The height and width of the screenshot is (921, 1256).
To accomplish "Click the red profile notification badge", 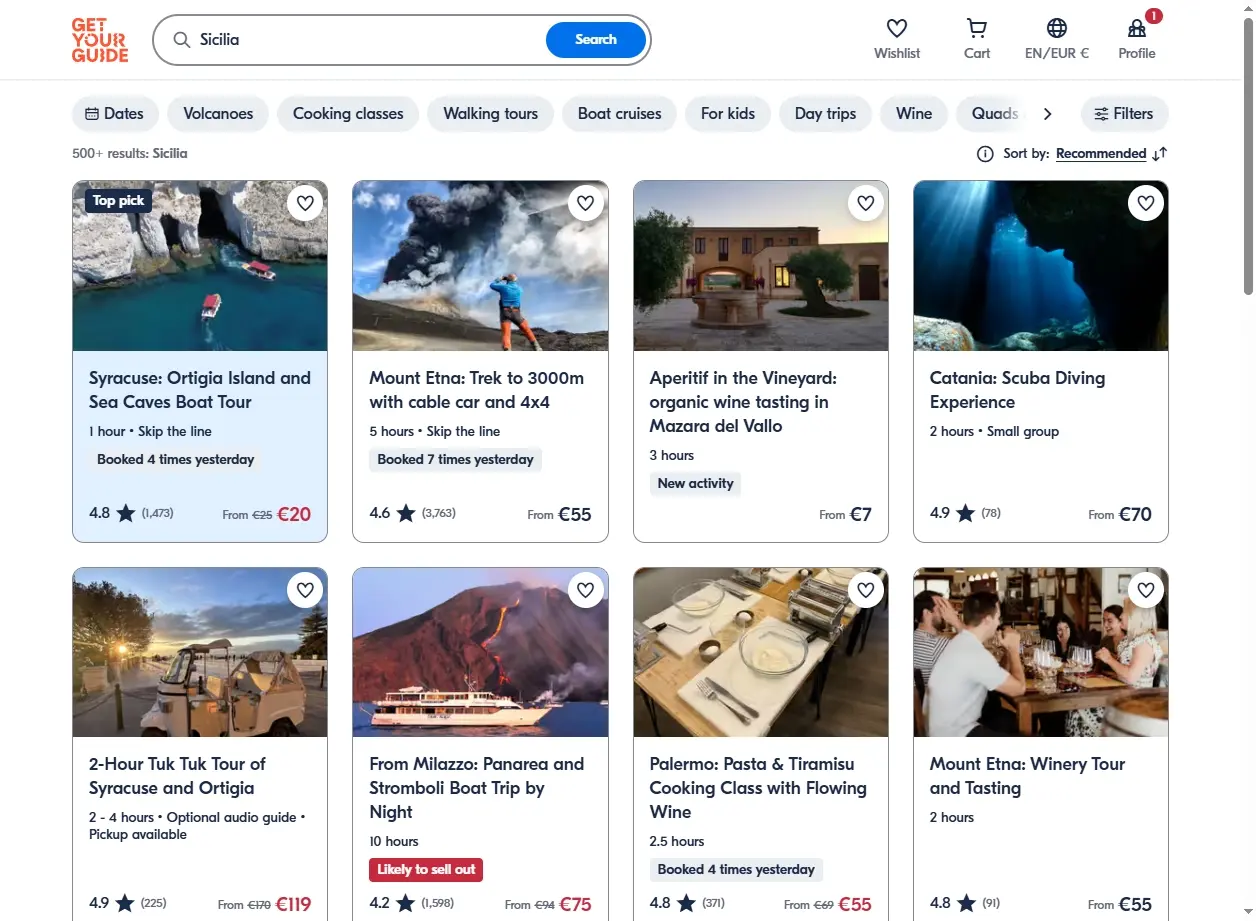I will tap(1154, 16).
